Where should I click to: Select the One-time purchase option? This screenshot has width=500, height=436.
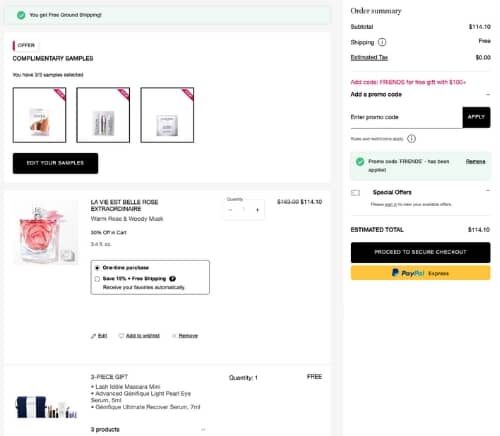(97, 268)
